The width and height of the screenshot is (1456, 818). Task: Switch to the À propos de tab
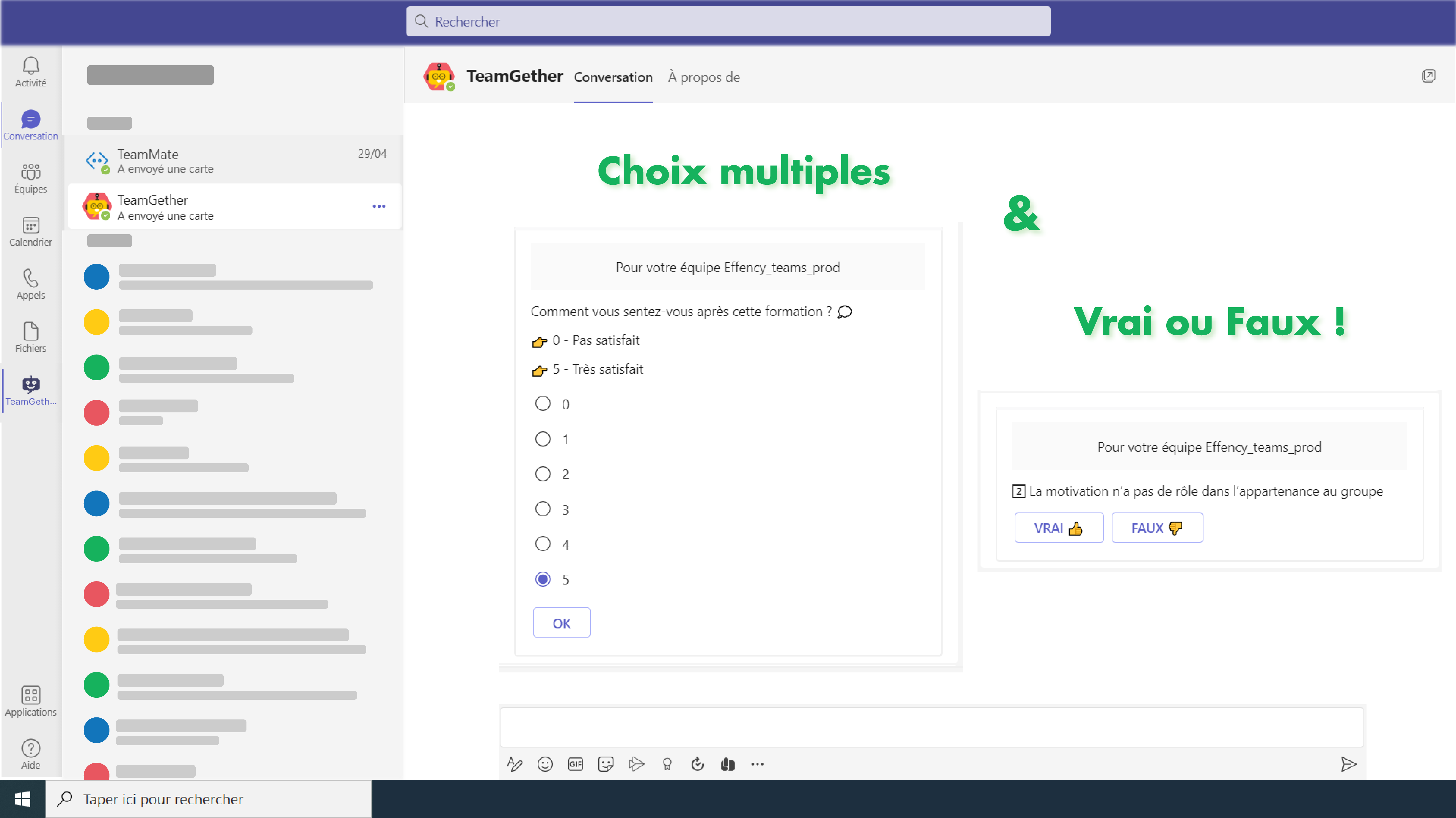703,77
